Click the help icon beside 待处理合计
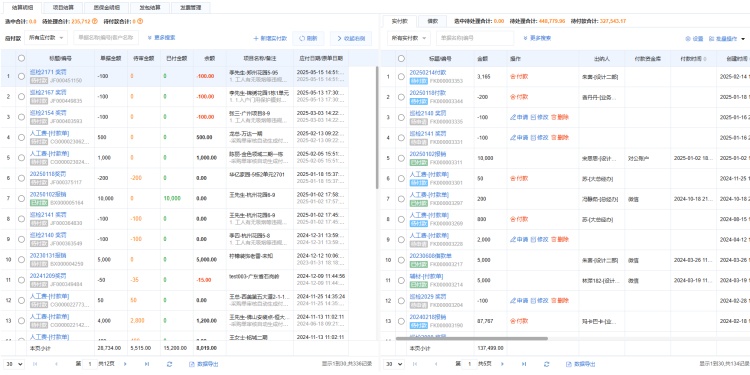Image resolution: width=750 pixels, height=375 pixels. click(95, 22)
